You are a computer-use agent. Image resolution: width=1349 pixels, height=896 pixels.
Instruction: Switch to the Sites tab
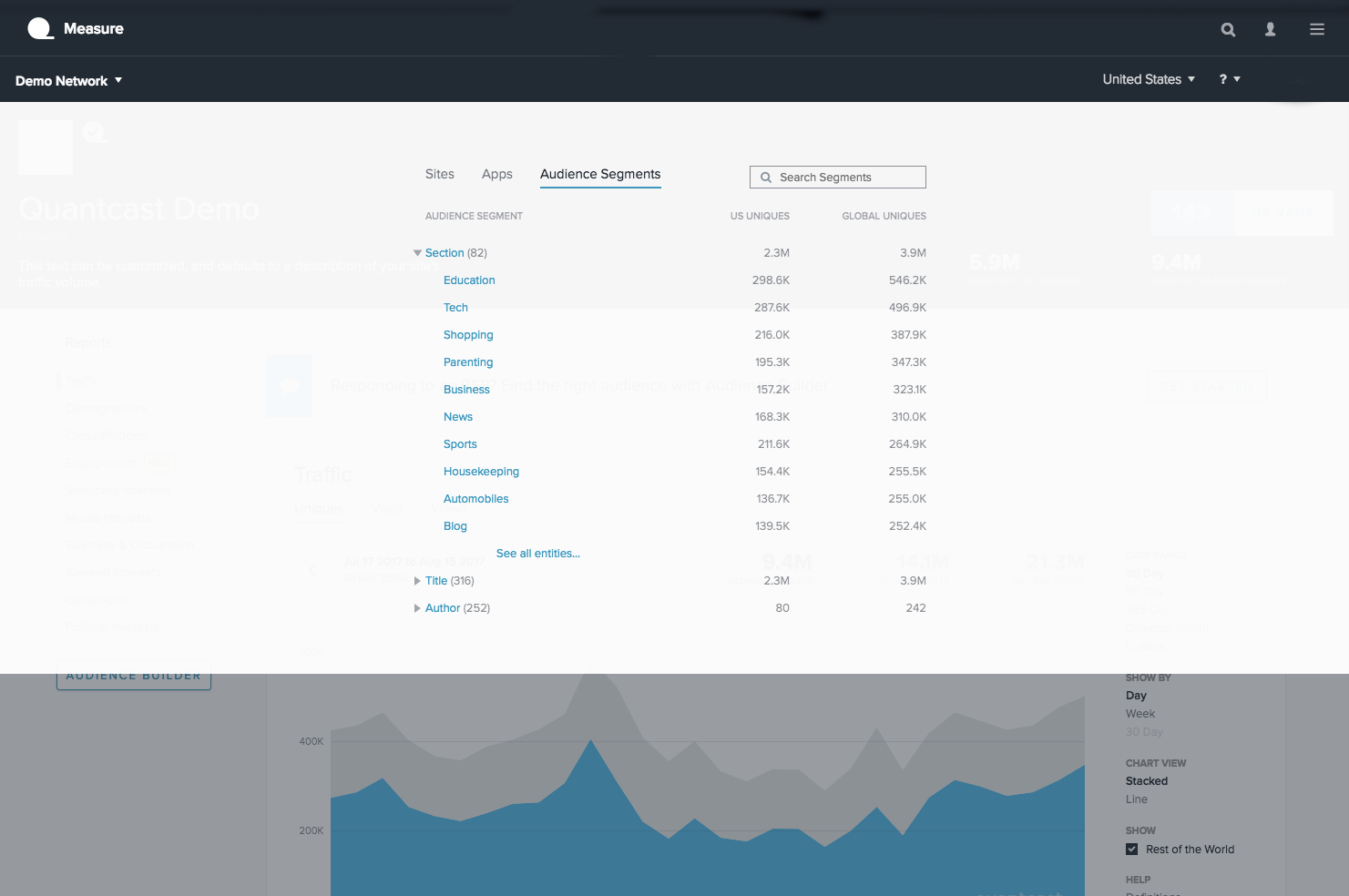click(x=439, y=174)
